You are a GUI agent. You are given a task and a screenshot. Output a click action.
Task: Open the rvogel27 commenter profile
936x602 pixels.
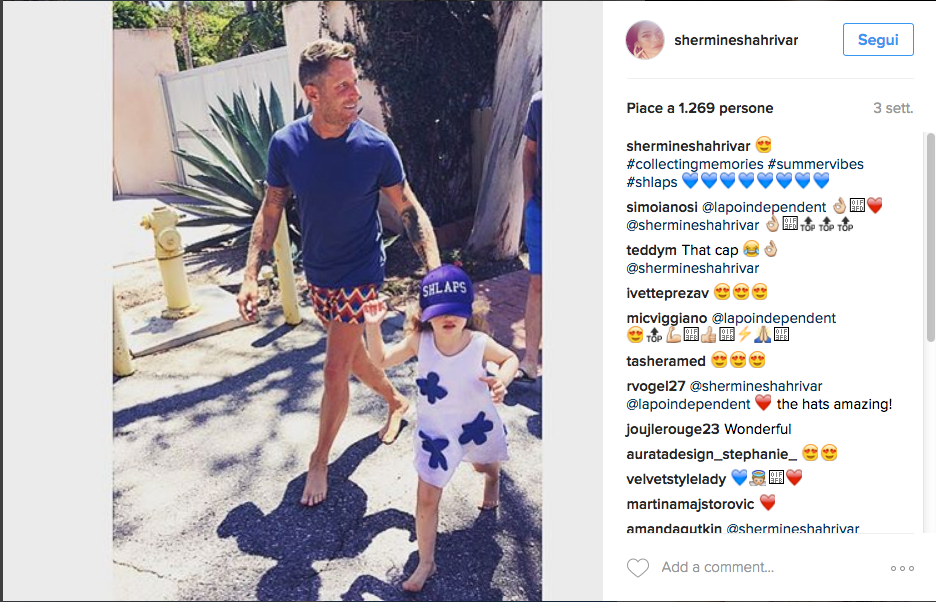[x=655, y=386]
